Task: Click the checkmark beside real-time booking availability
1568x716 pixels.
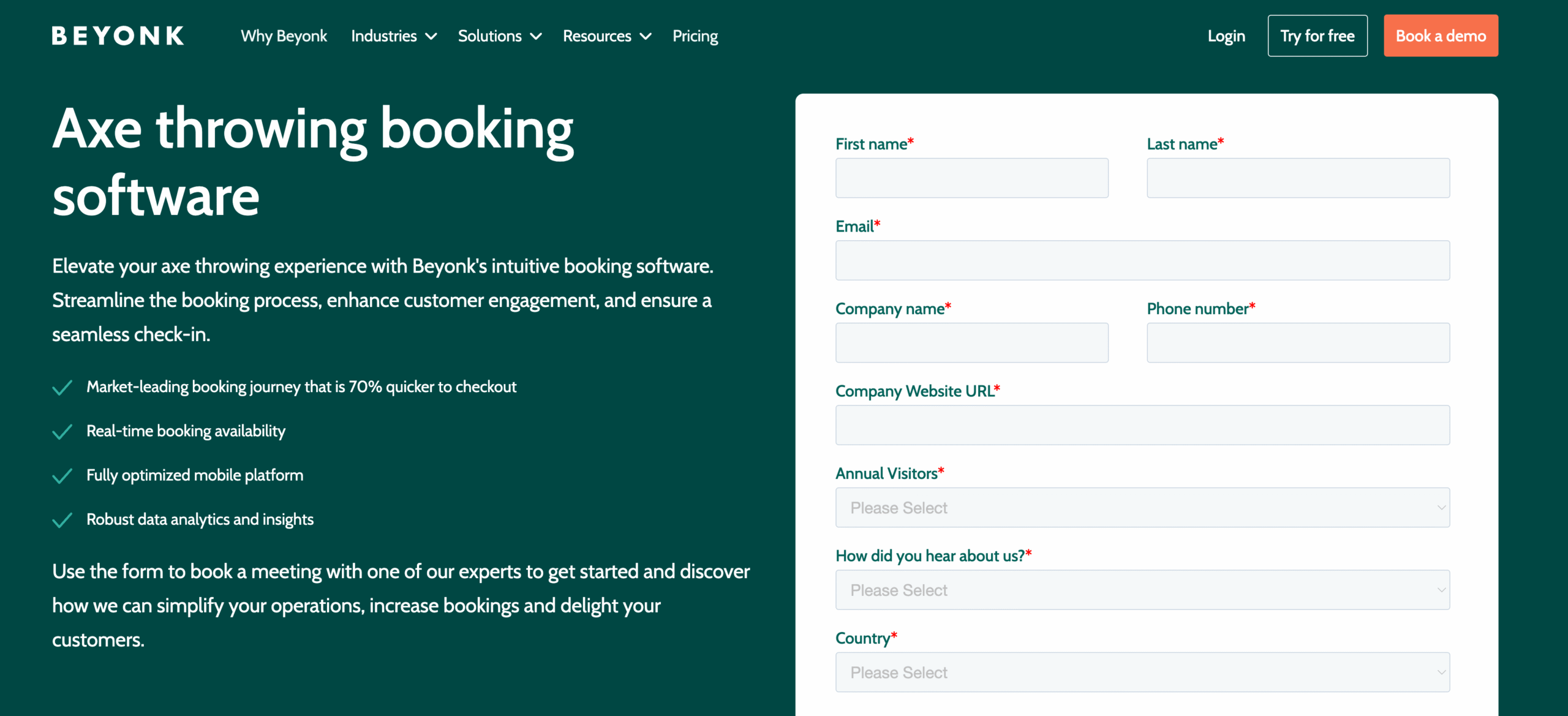Action: pyautogui.click(x=62, y=432)
